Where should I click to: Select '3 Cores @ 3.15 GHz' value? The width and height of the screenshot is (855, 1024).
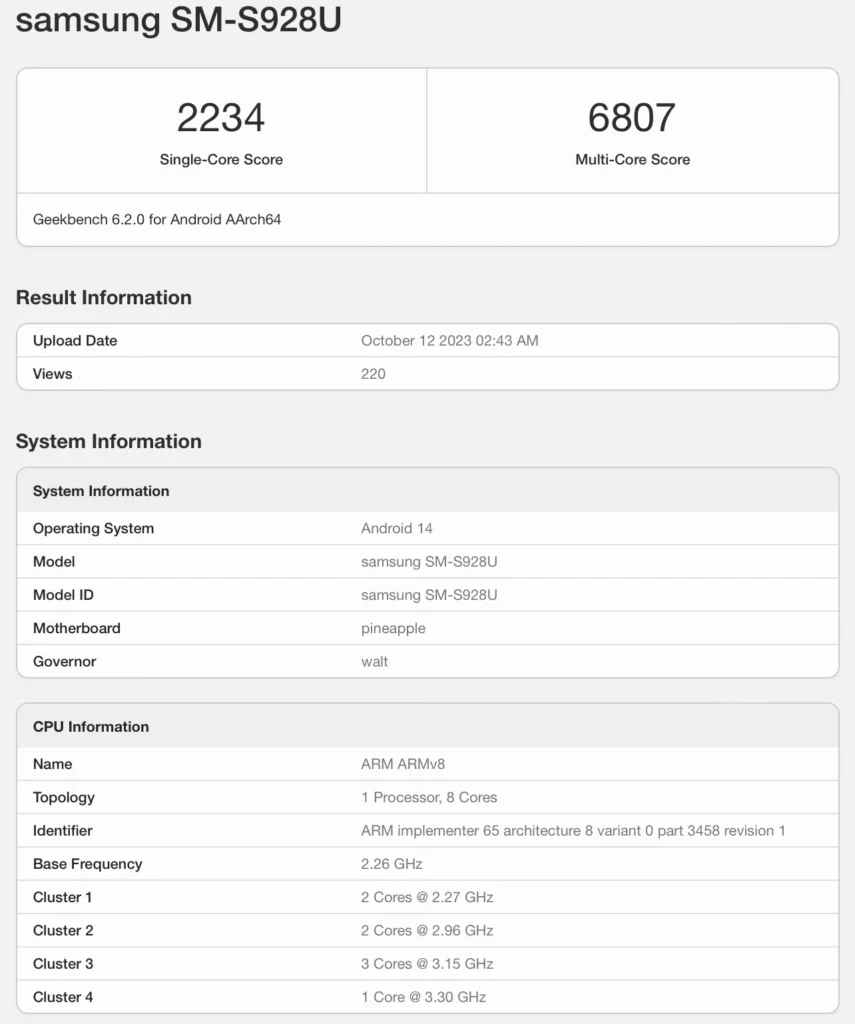point(427,964)
